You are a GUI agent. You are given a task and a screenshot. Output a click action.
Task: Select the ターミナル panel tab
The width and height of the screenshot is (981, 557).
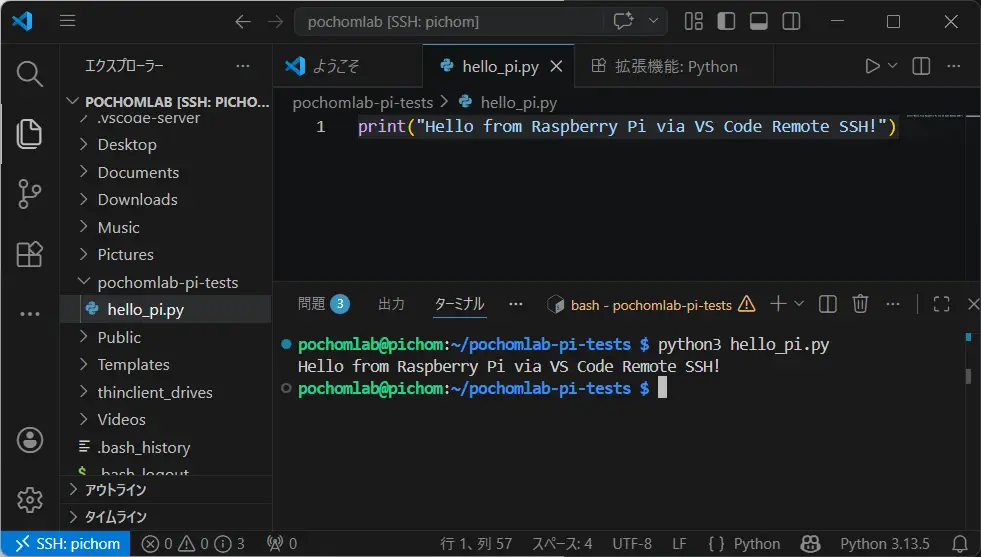pyautogui.click(x=459, y=304)
